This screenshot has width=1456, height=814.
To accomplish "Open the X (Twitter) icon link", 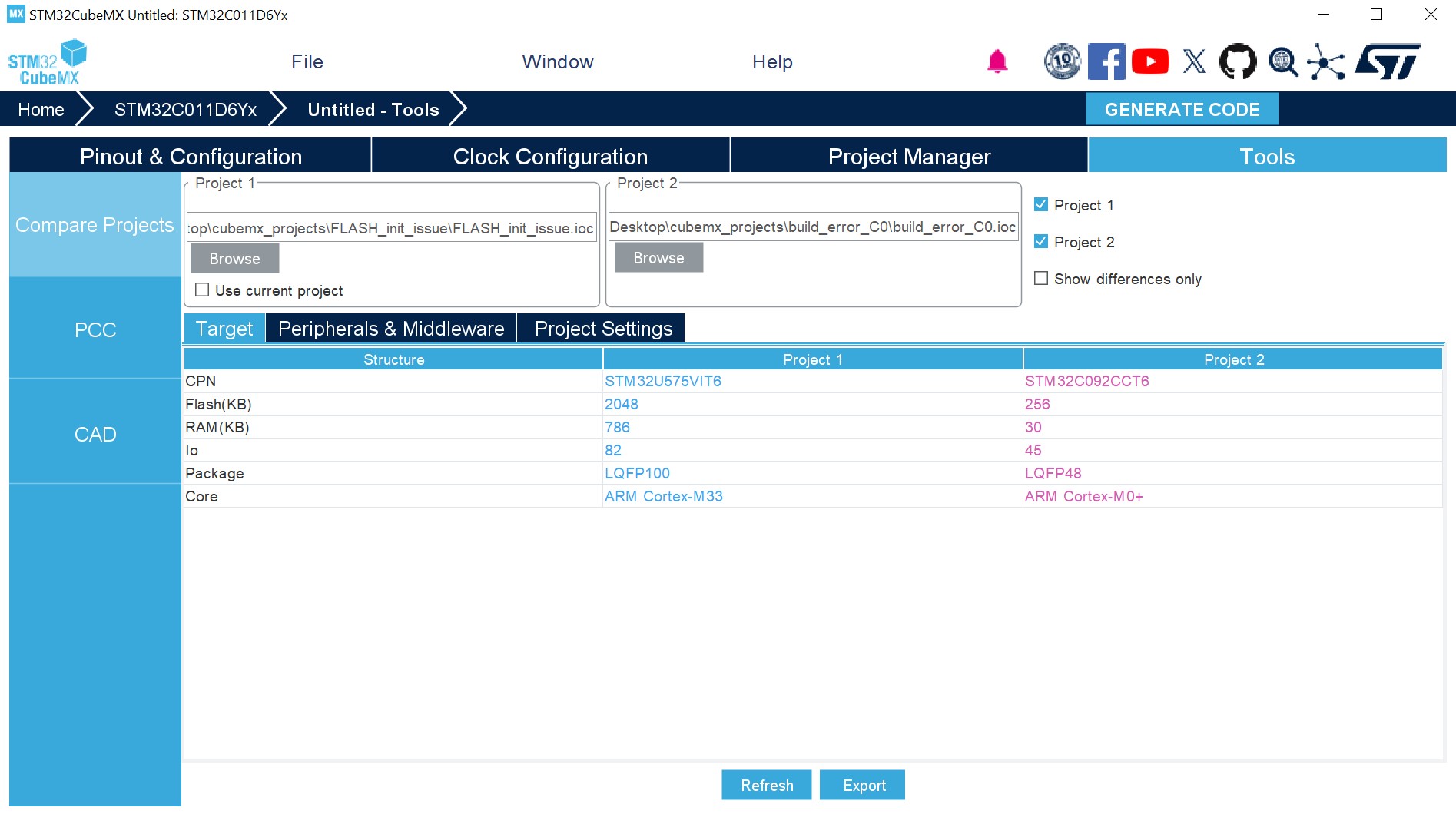I will (x=1194, y=61).
